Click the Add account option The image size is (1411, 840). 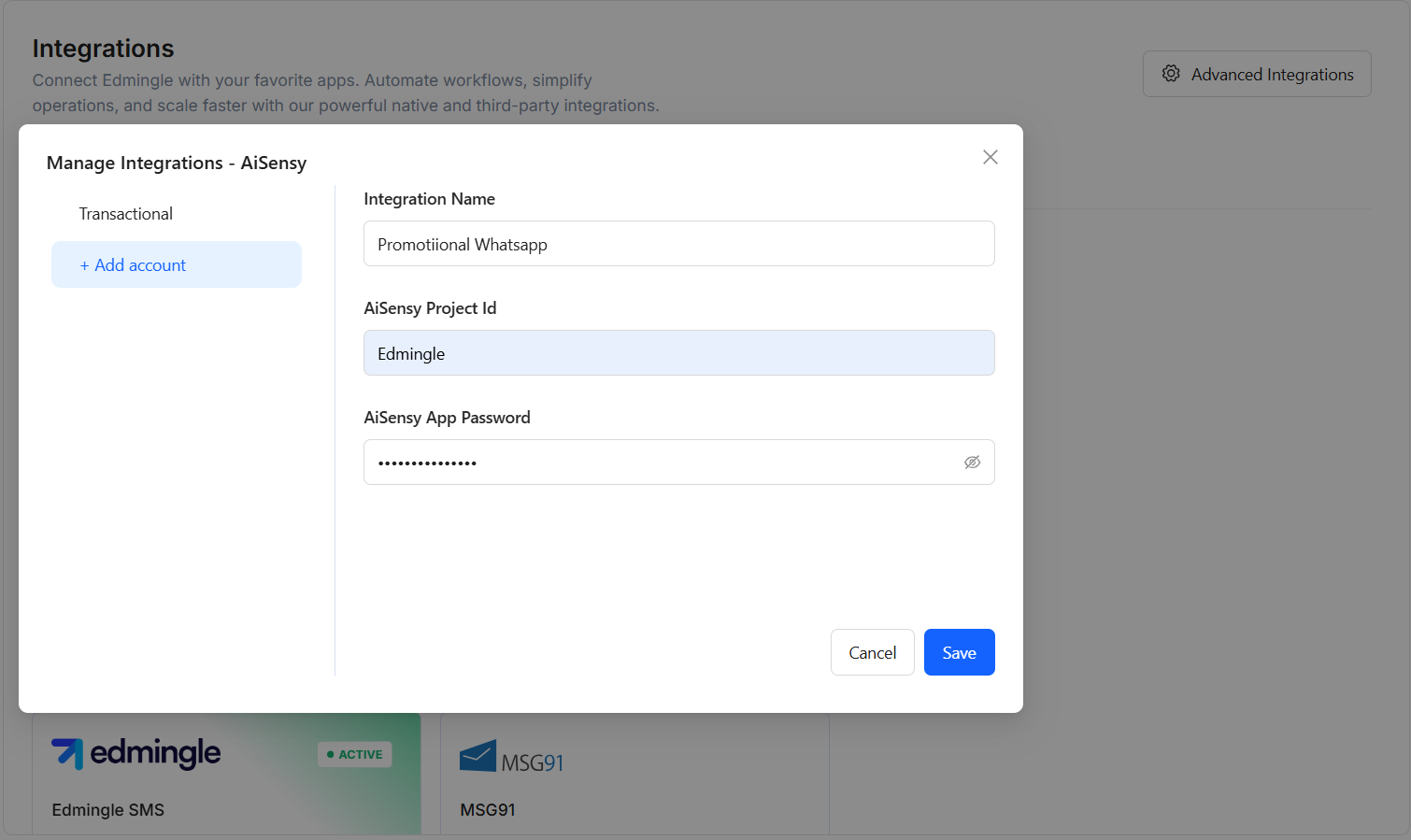pos(177,264)
